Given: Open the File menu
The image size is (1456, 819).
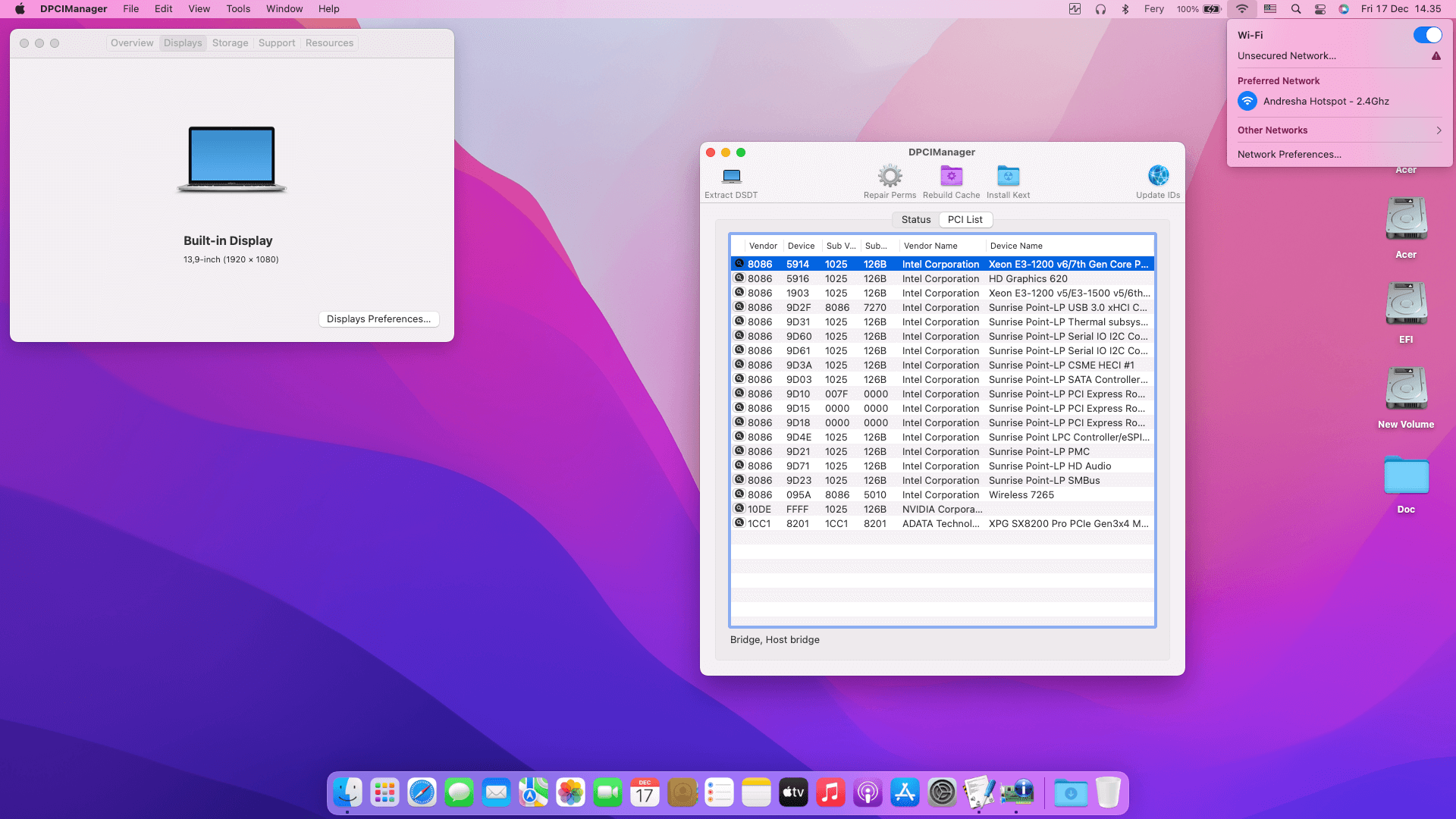Looking at the screenshot, I should click(x=131, y=9).
